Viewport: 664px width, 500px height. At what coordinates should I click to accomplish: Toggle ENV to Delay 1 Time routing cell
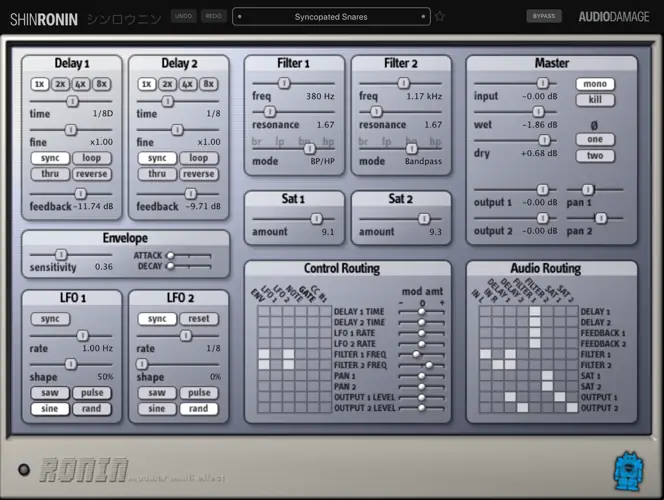click(x=264, y=311)
